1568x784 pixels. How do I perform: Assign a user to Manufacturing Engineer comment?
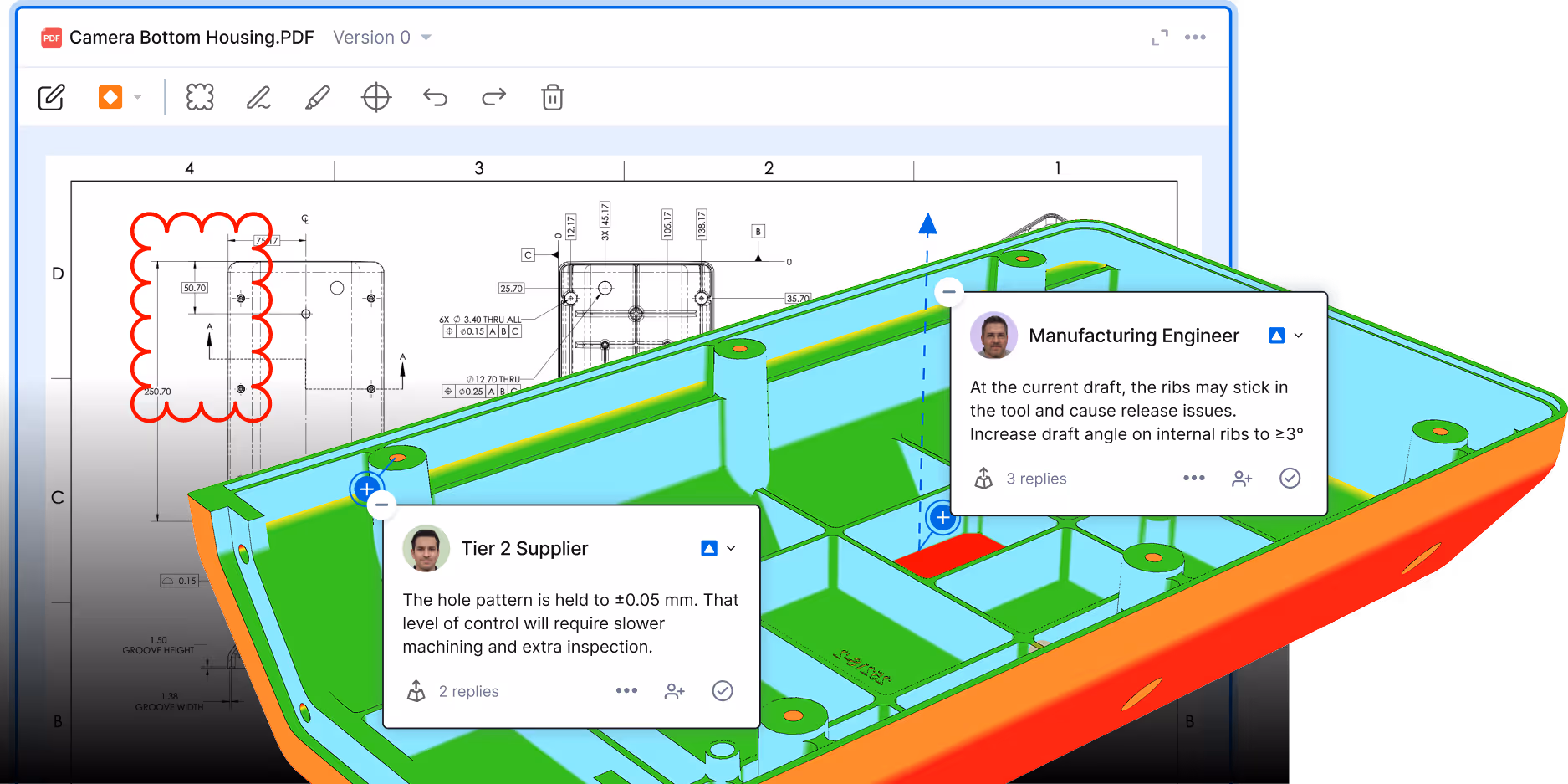pyautogui.click(x=1243, y=479)
